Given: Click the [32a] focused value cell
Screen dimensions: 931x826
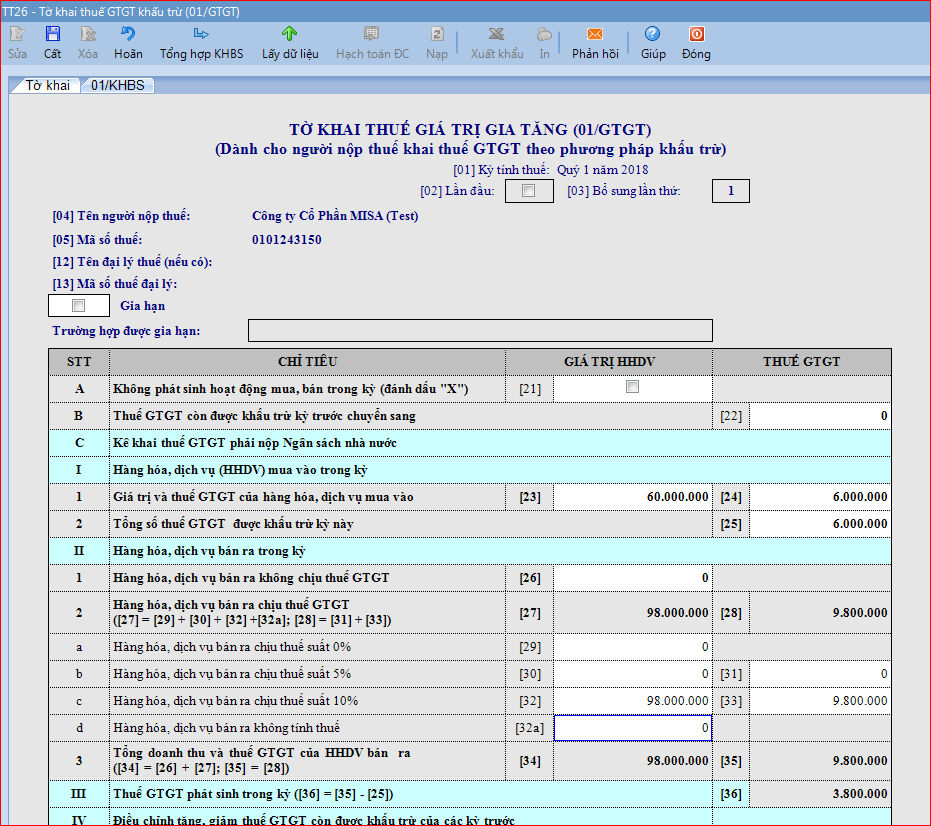Looking at the screenshot, I should [632, 728].
